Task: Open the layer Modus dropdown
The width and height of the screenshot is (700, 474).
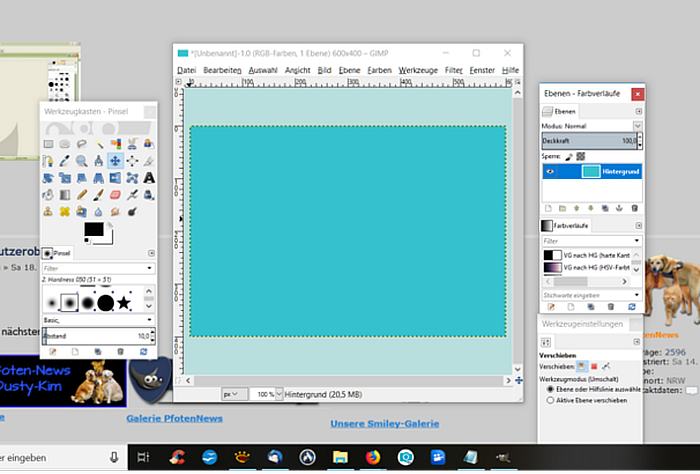Action: pos(637,127)
